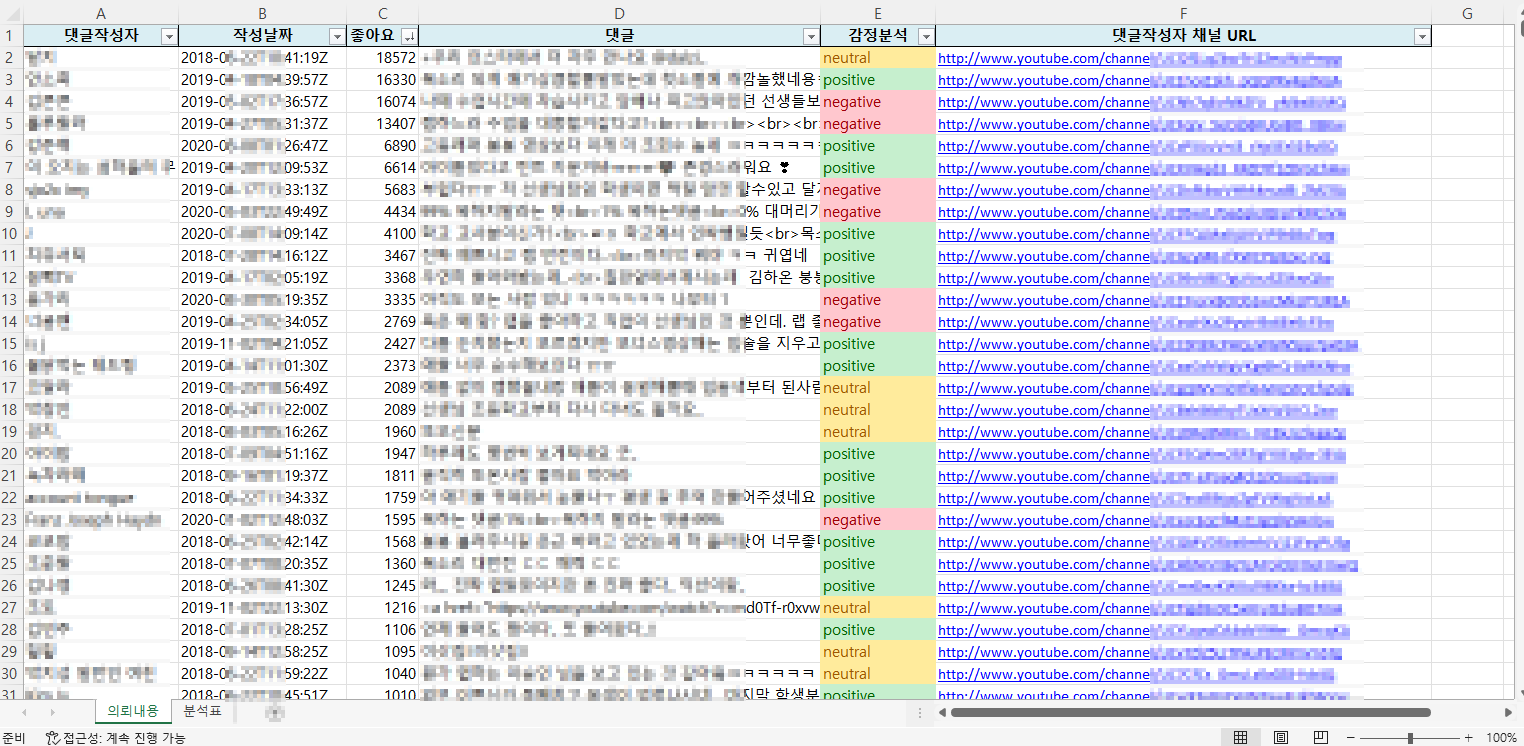Viewport: 1524px width, 746px height.
Task: Select Page Break Preview view icon
Action: (1320, 737)
